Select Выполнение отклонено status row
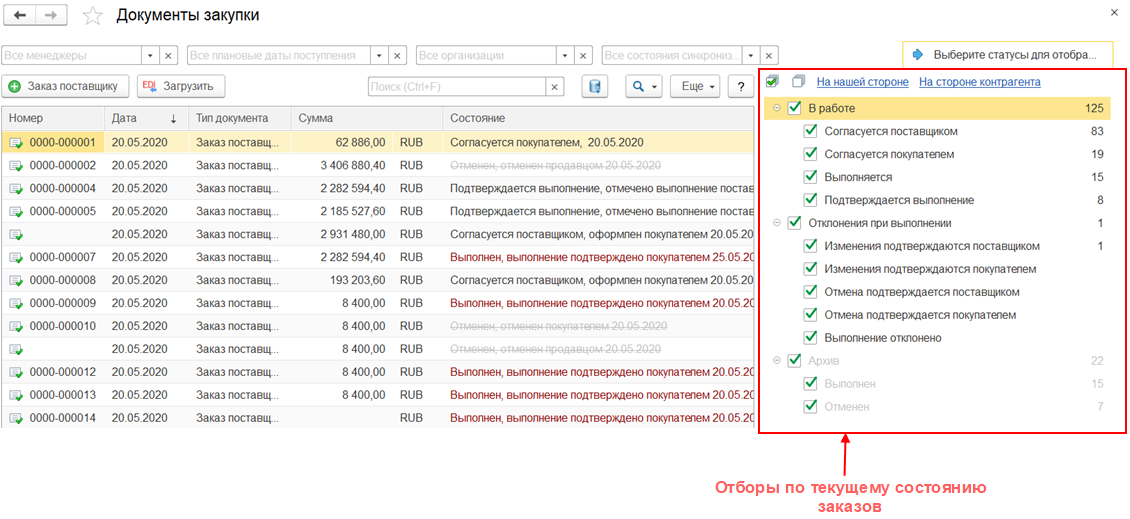Screen dimensions: 1130x519 pos(937,337)
